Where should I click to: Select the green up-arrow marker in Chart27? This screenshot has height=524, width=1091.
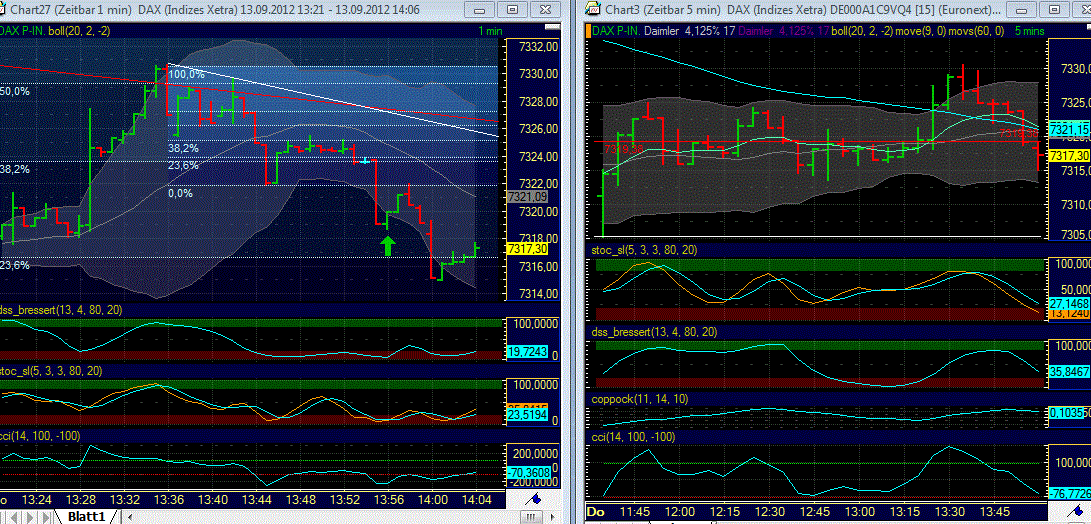[388, 245]
